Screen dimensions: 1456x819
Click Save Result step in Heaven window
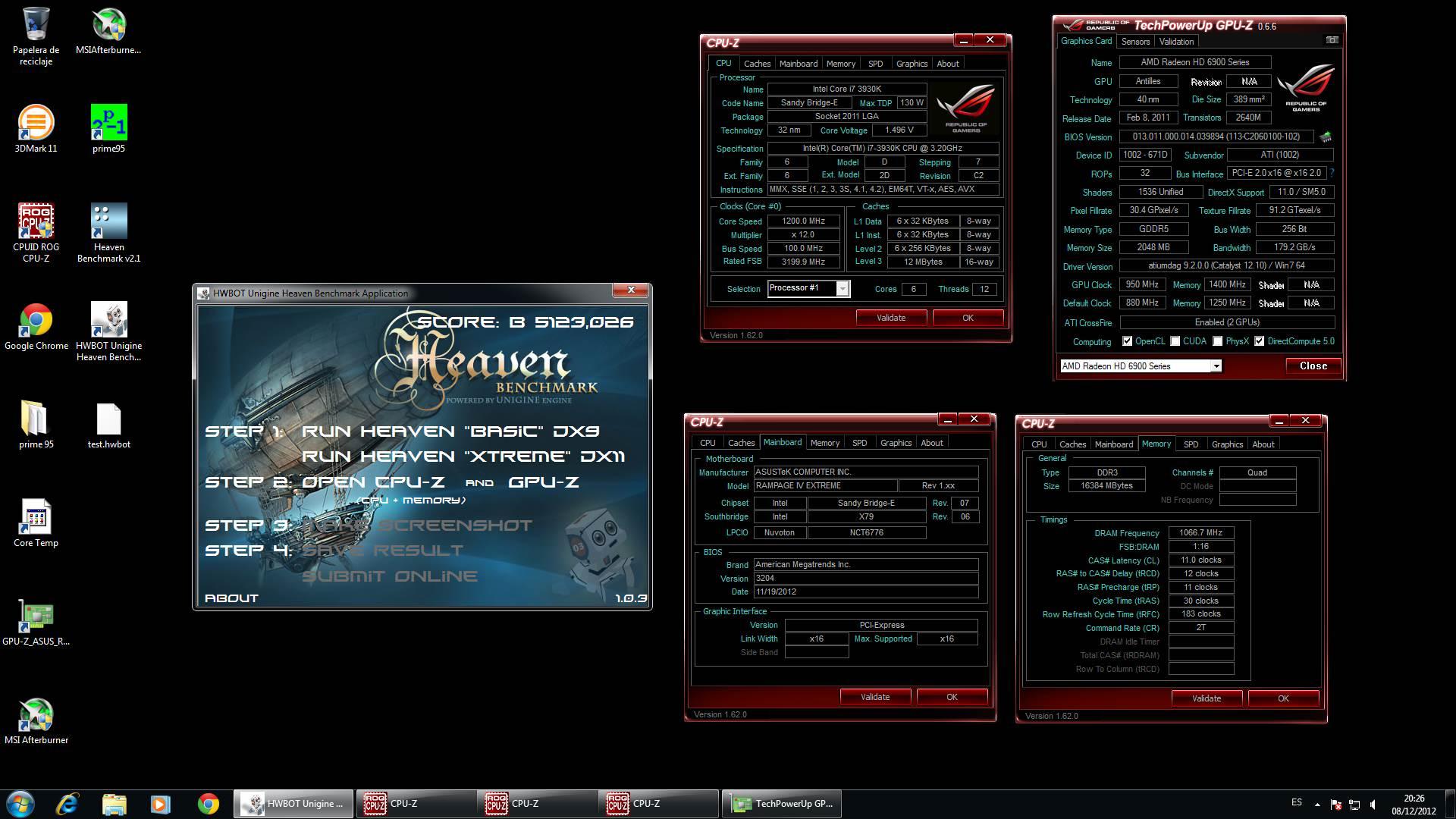point(382,551)
